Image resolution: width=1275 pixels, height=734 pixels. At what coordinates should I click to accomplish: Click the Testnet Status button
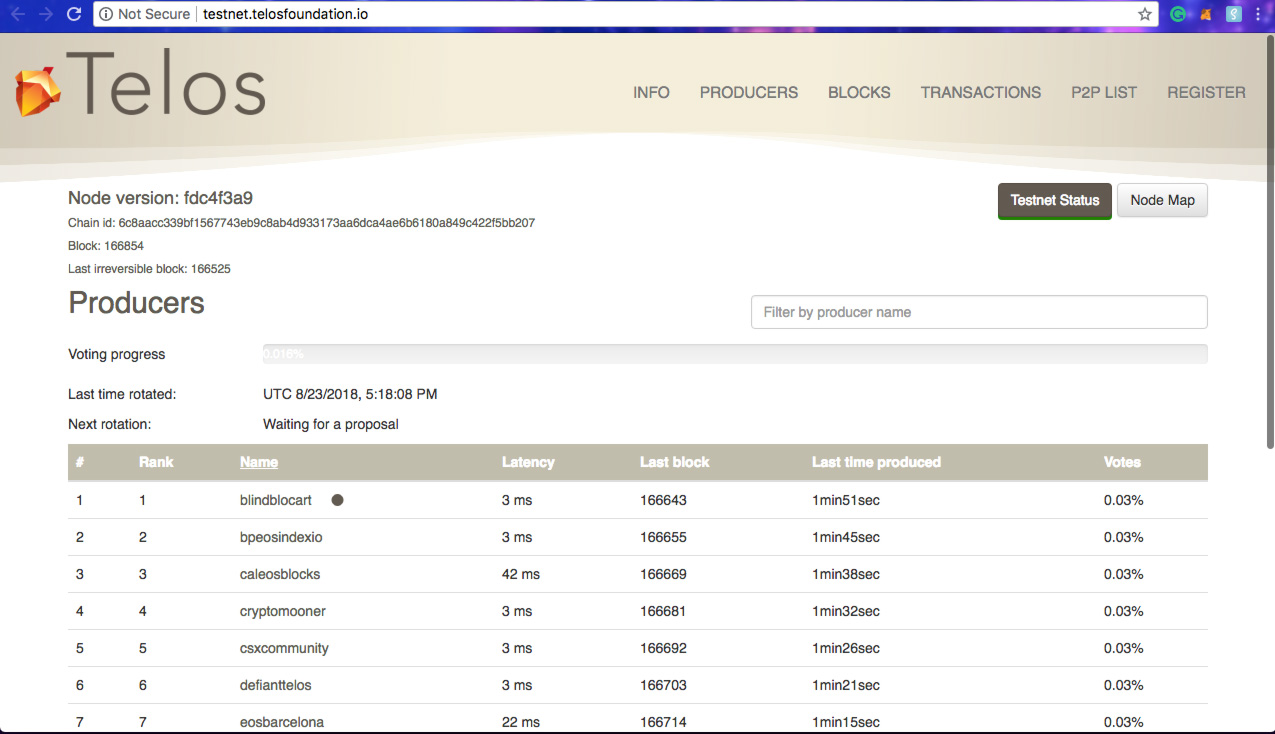coord(1055,201)
